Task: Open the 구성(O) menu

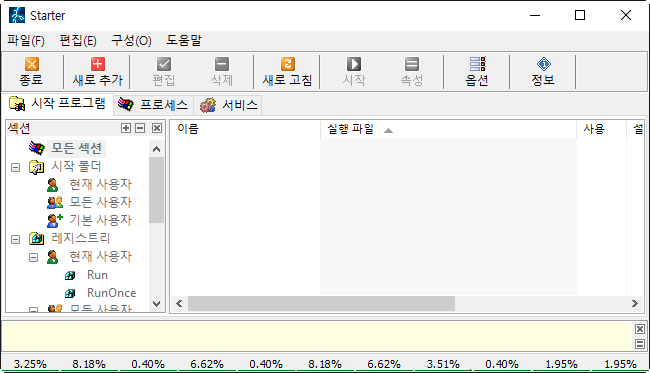Action: [x=131, y=41]
